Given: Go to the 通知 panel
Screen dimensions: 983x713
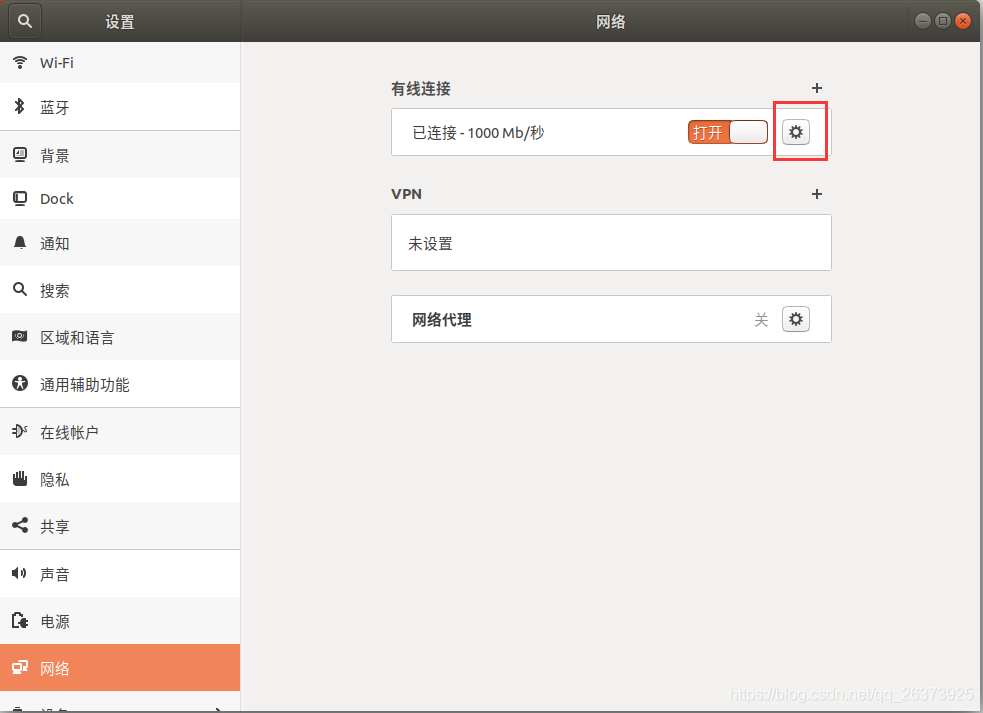Looking at the screenshot, I should (120, 243).
